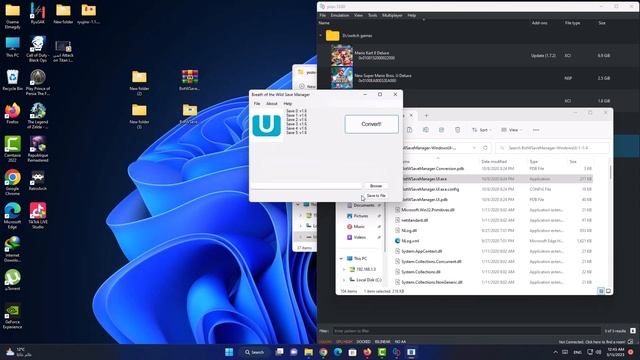The width and height of the screenshot is (640, 360).
Task: Select the BotWSave WinRAR archive on desktop
Action: point(189,80)
